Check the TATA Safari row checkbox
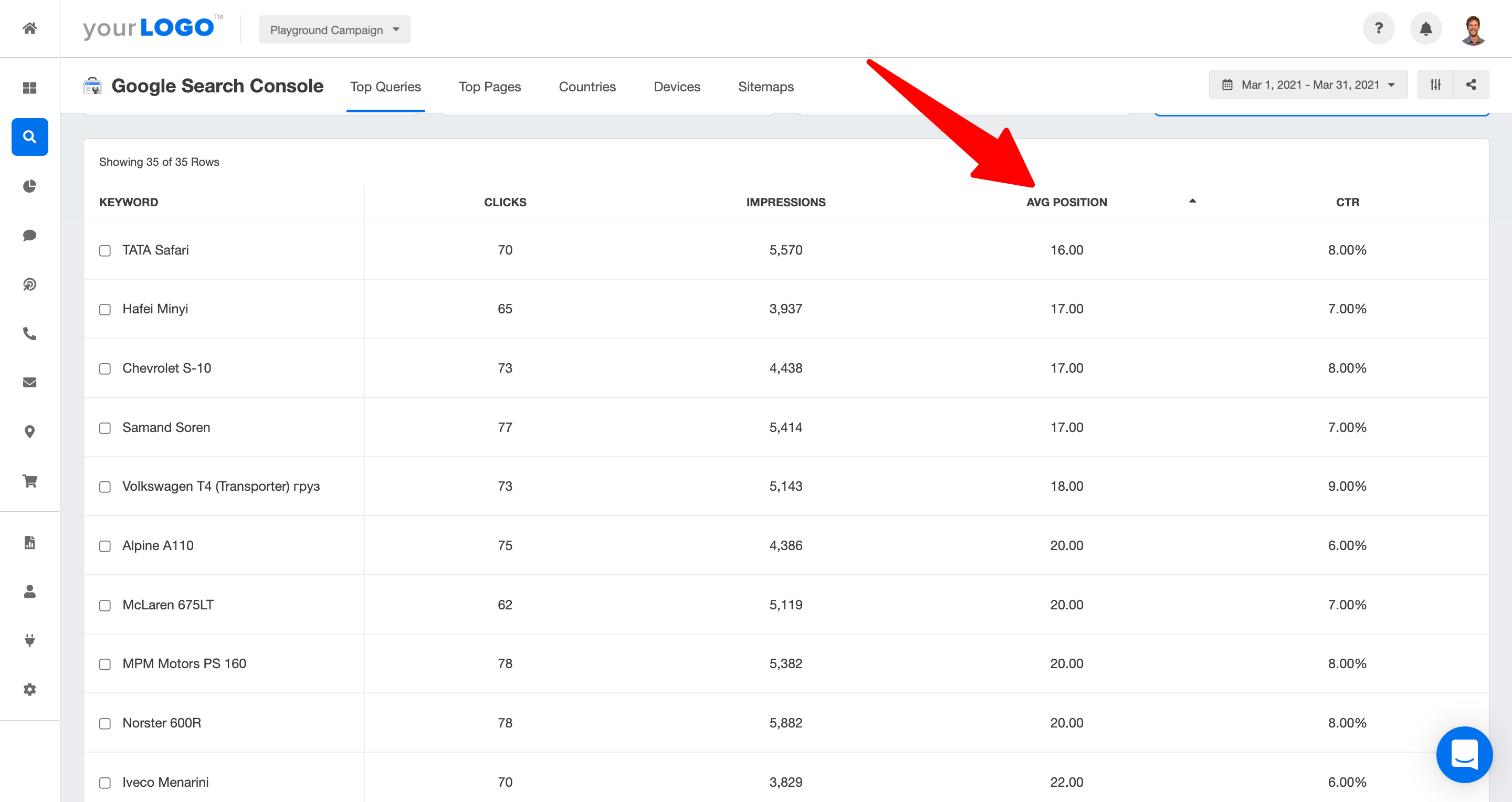 105,250
